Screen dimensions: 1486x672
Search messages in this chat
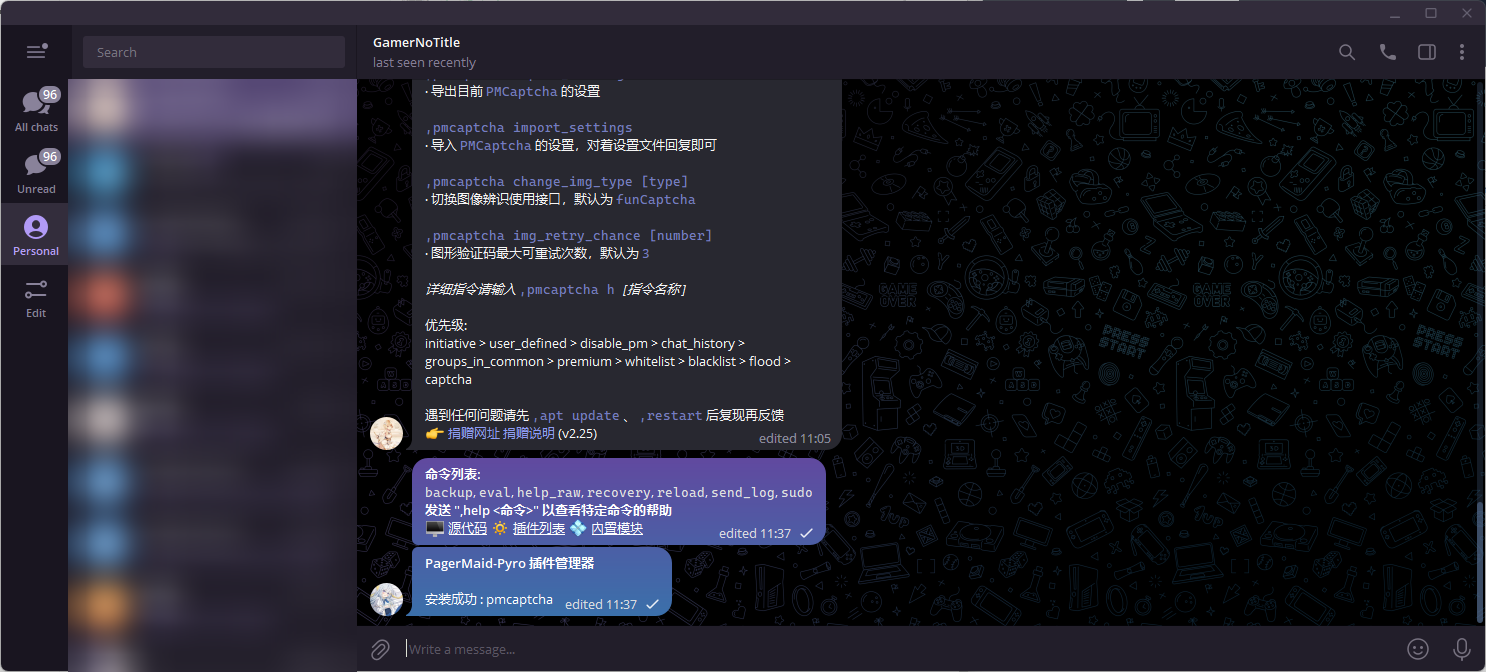pyautogui.click(x=1347, y=52)
